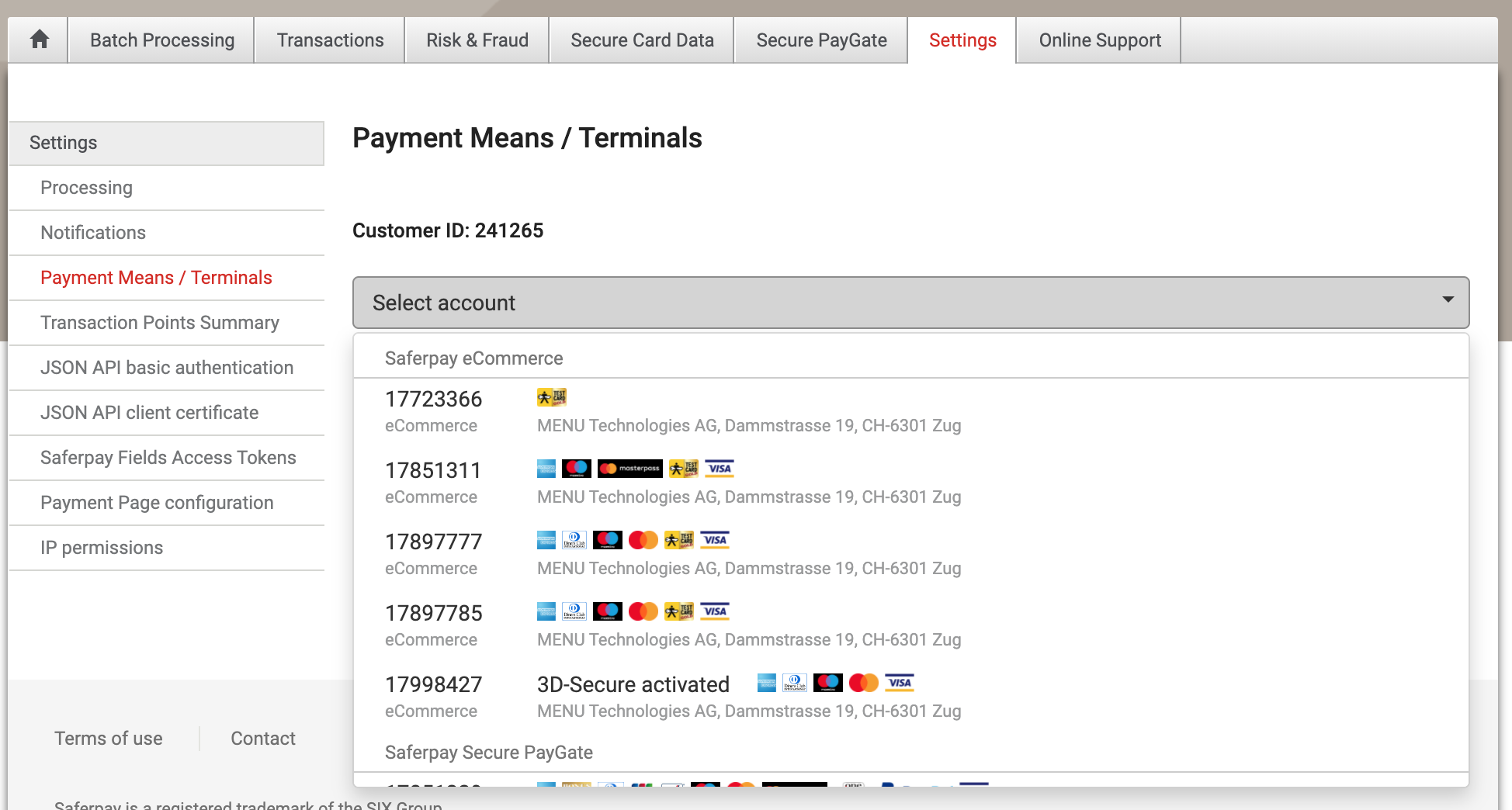The image size is (1512, 810).
Task: Click Saferpay eCommerce group header
Action: pos(474,358)
